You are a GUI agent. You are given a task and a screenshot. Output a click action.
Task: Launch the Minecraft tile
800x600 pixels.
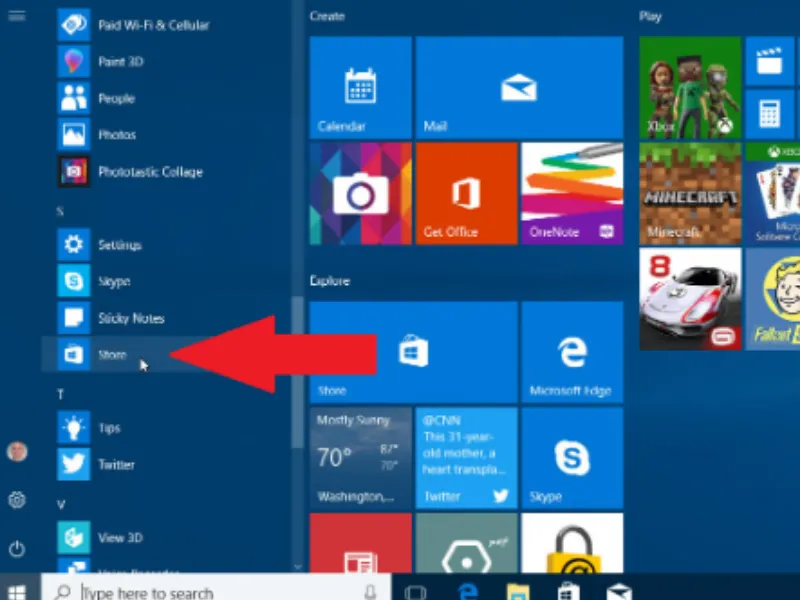(x=690, y=194)
